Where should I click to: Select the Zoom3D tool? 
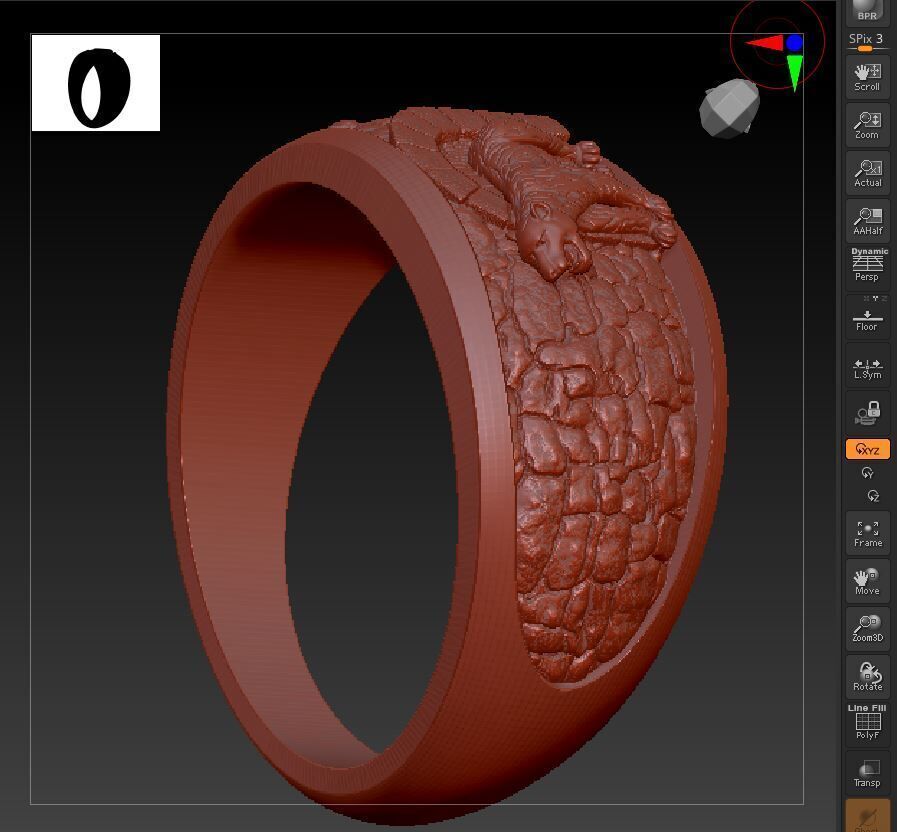(x=867, y=629)
